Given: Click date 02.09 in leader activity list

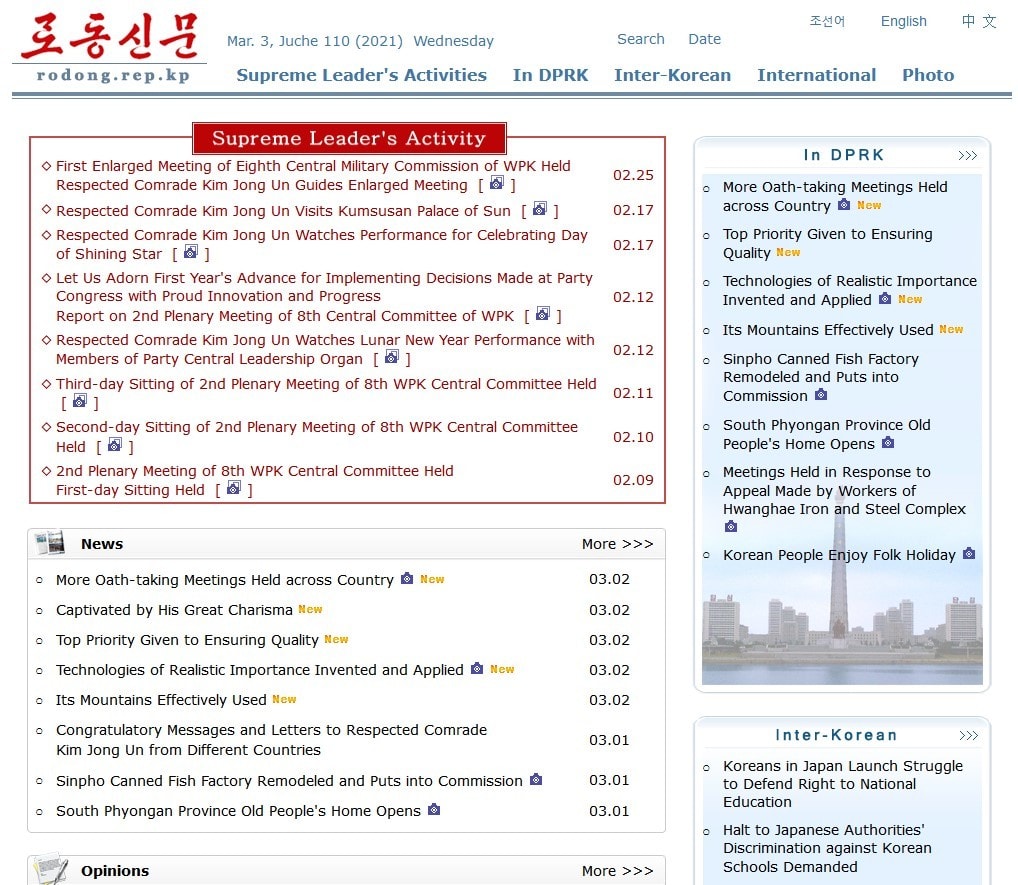Looking at the screenshot, I should tap(633, 480).
